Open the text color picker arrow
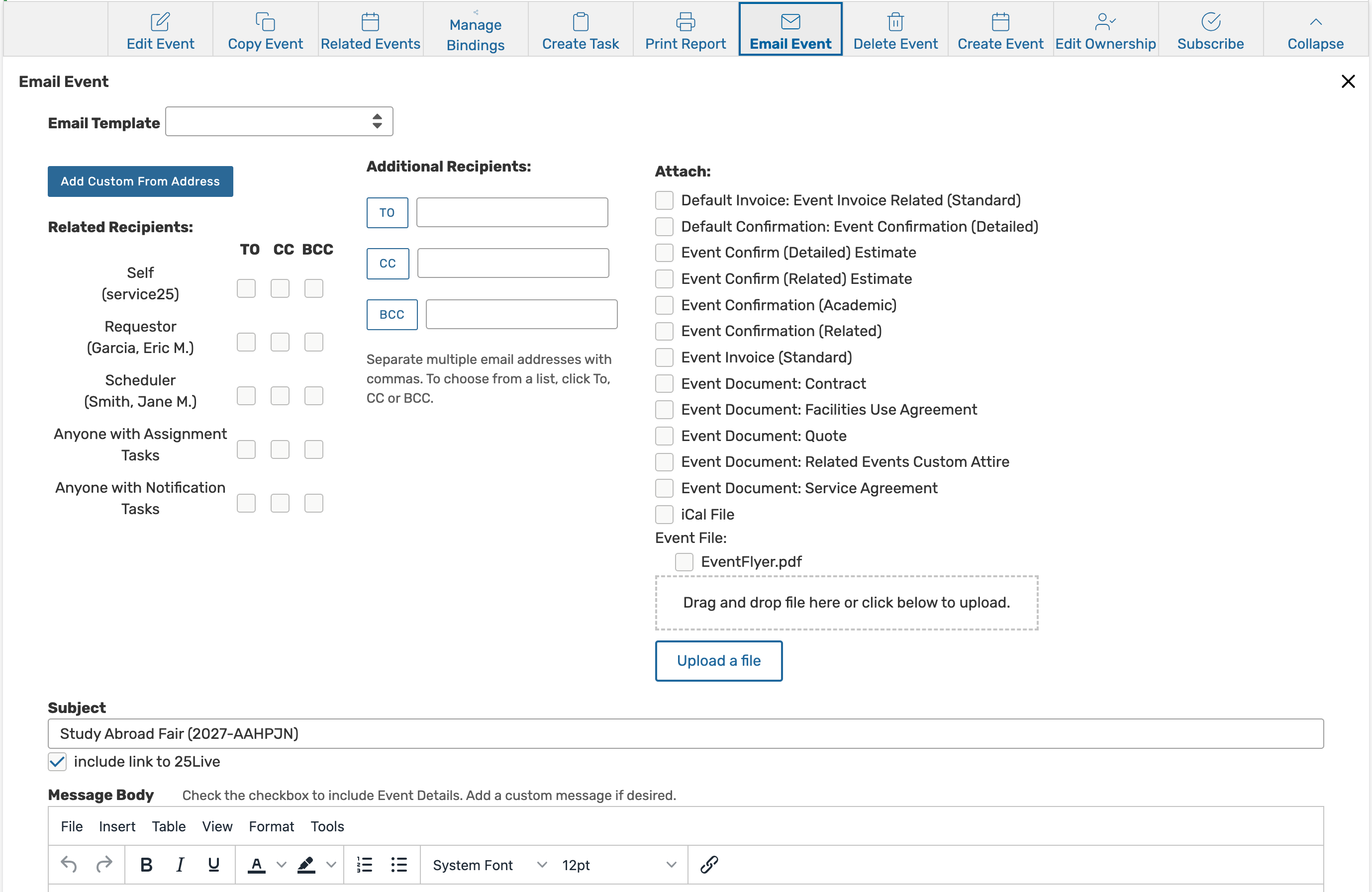Image resolution: width=1372 pixels, height=892 pixels. pos(282,864)
